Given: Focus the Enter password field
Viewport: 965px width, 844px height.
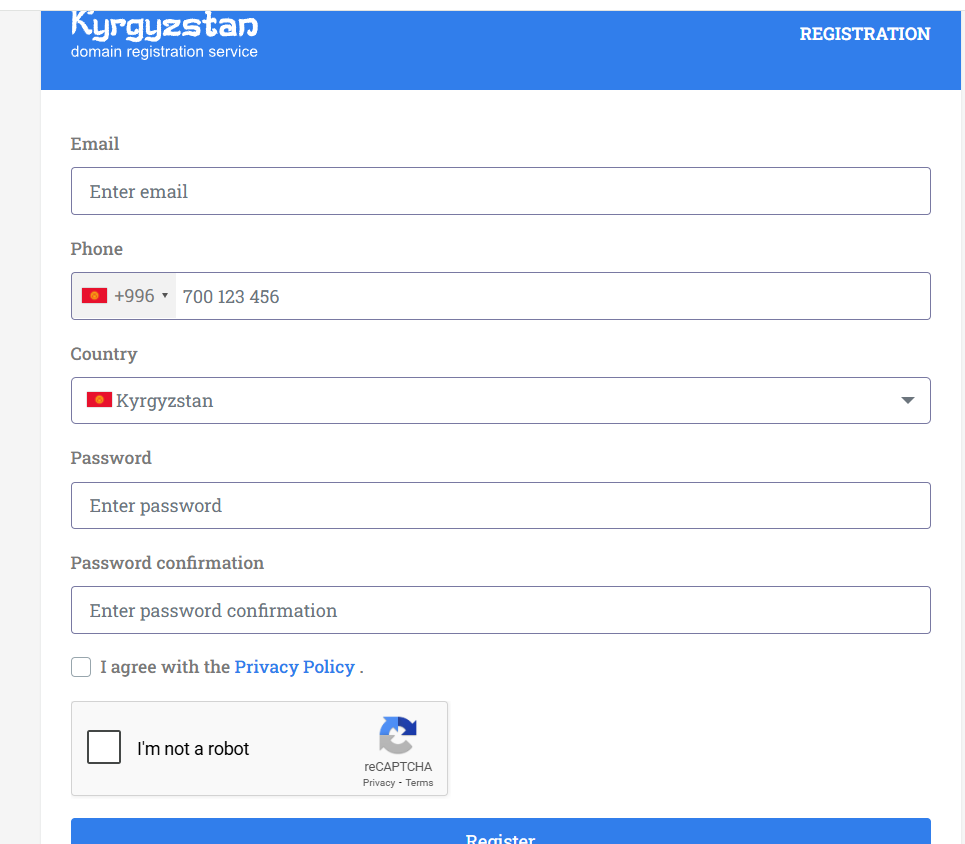Looking at the screenshot, I should pyautogui.click(x=500, y=505).
